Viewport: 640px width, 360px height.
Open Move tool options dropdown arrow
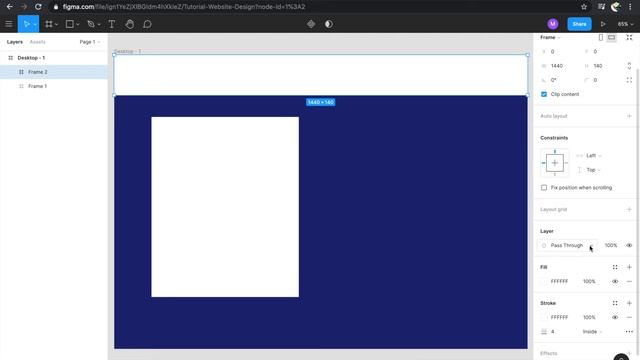point(35,24)
